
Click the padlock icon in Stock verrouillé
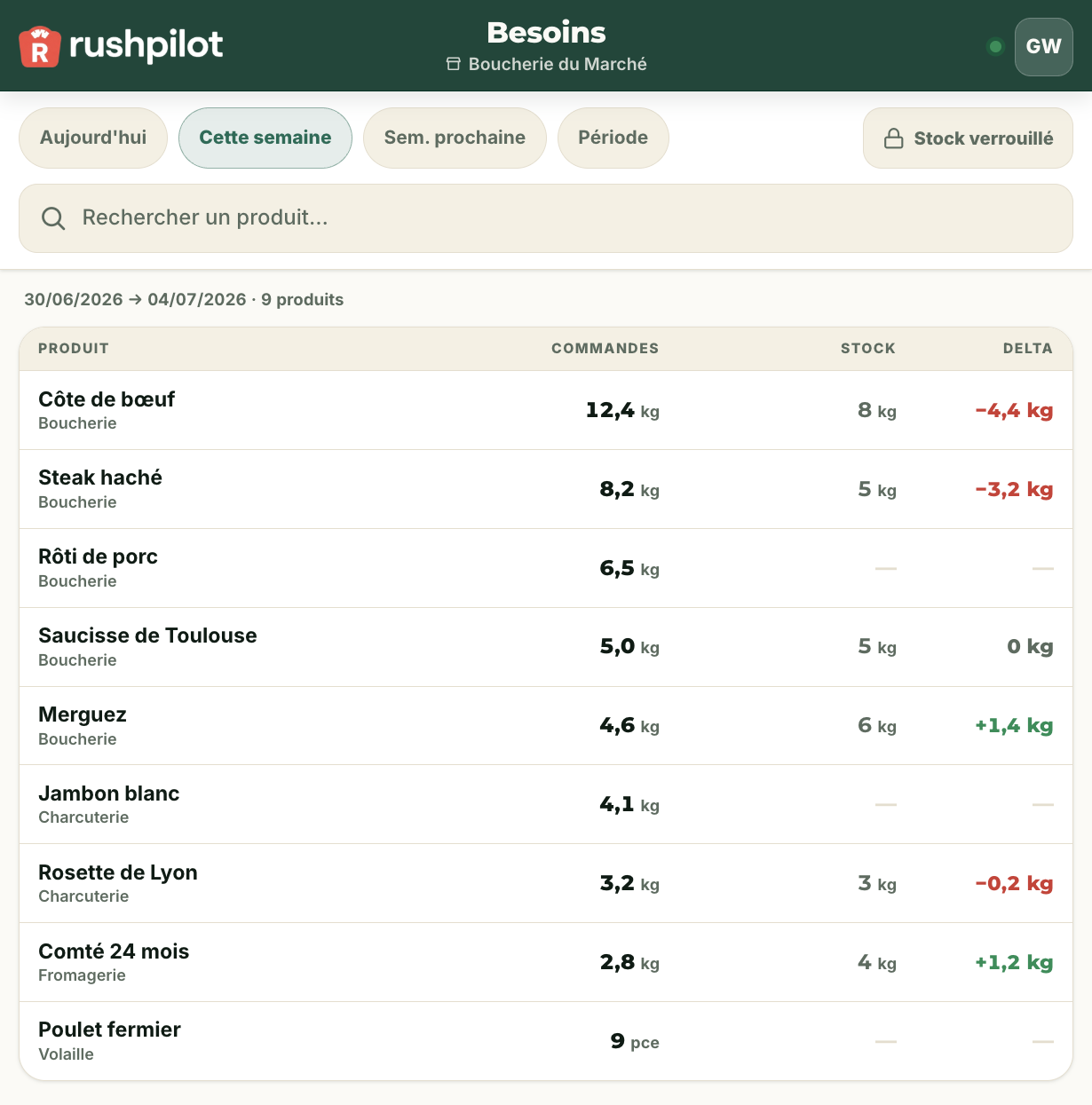coord(894,138)
